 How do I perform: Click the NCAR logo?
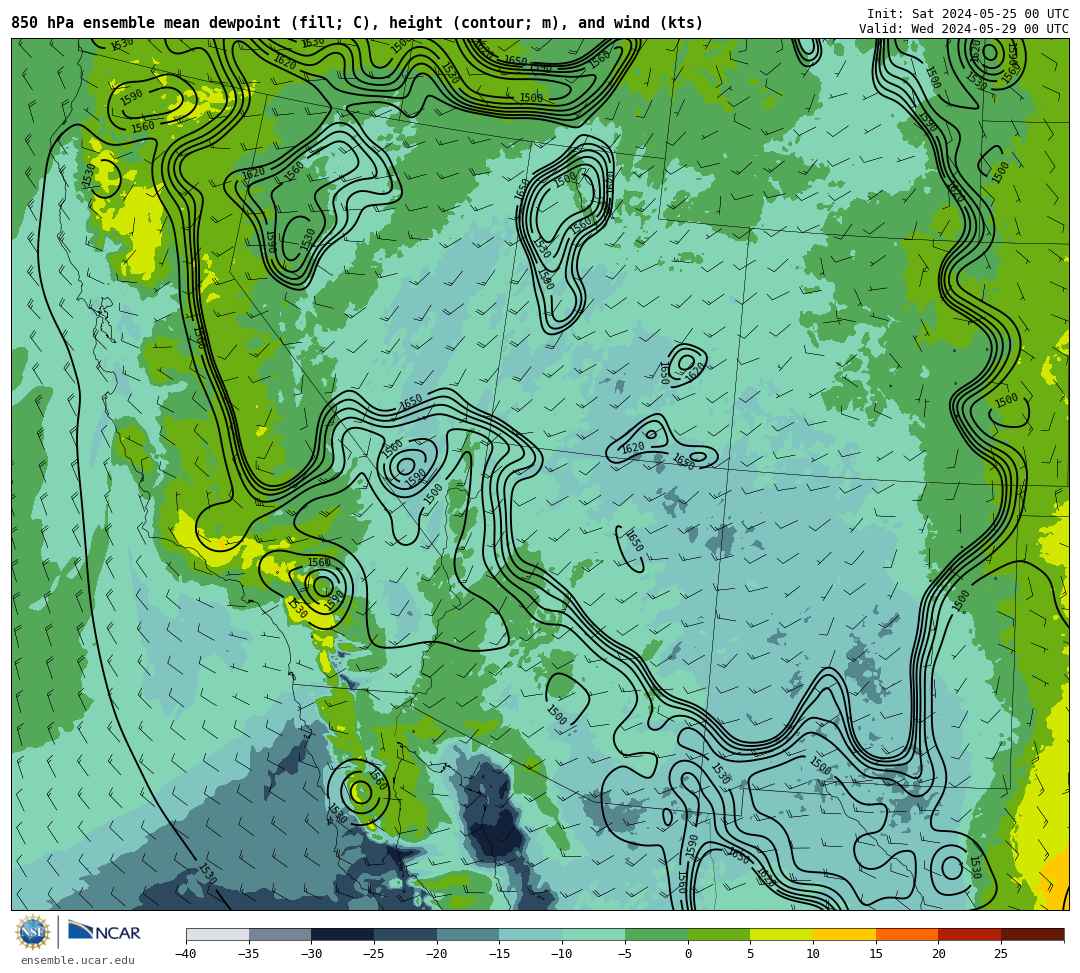(x=104, y=932)
